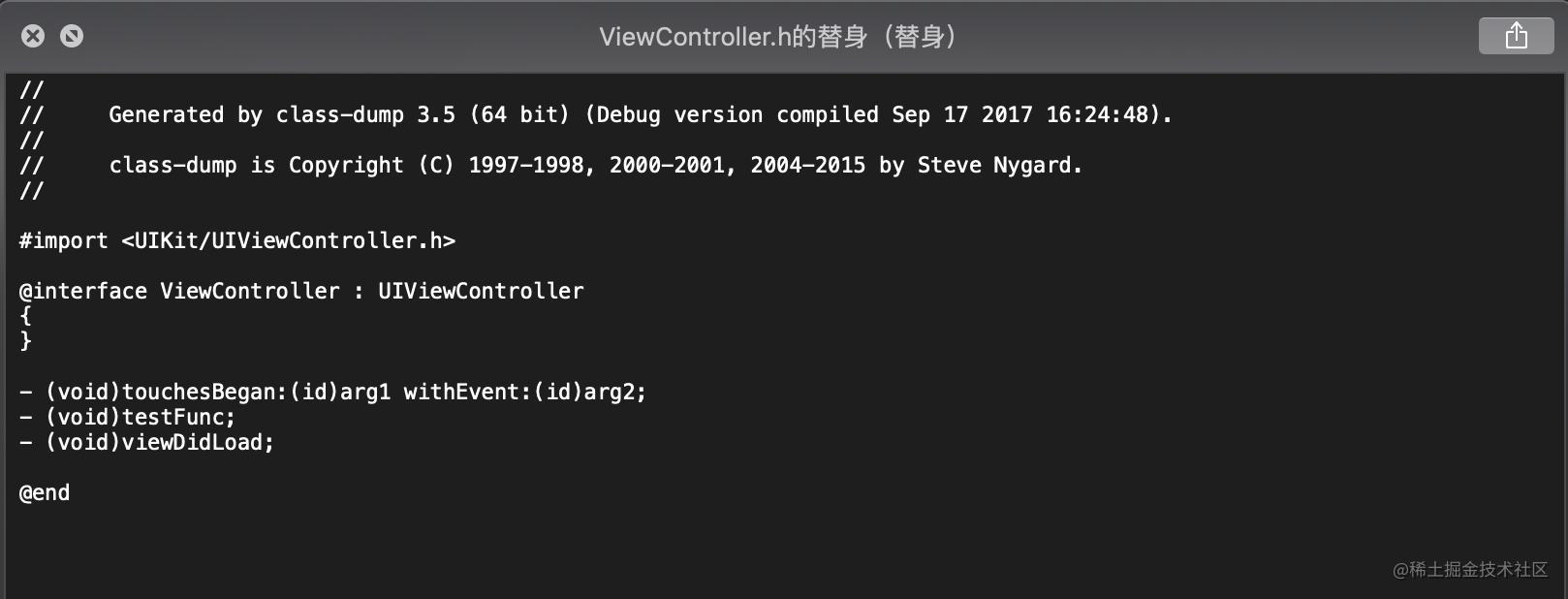
Task: Click the @end keyword
Action: click(45, 492)
